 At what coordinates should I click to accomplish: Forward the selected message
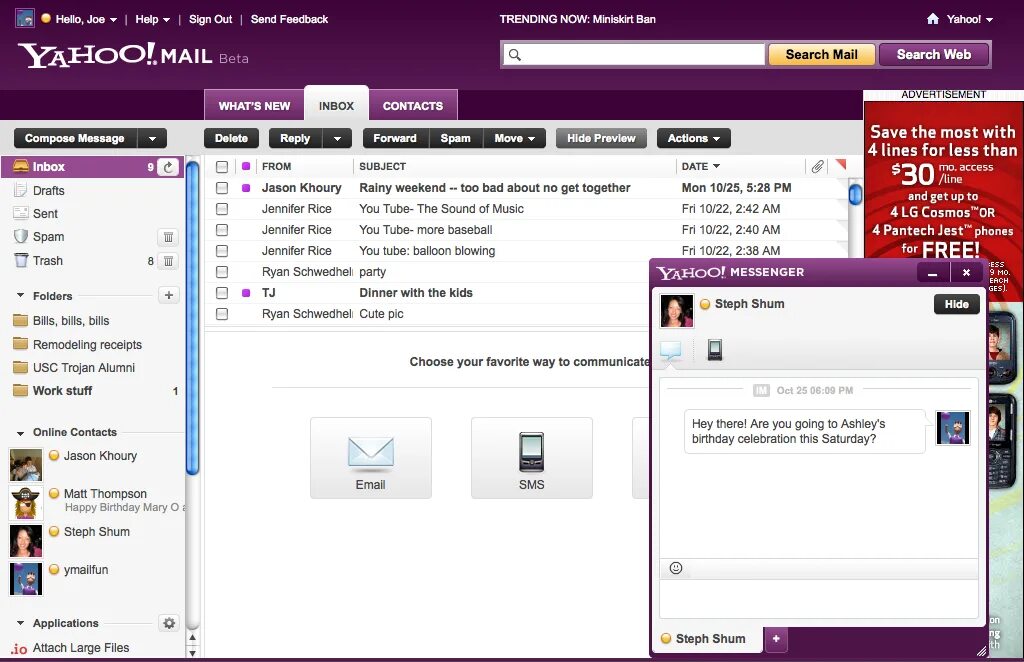[x=394, y=138]
